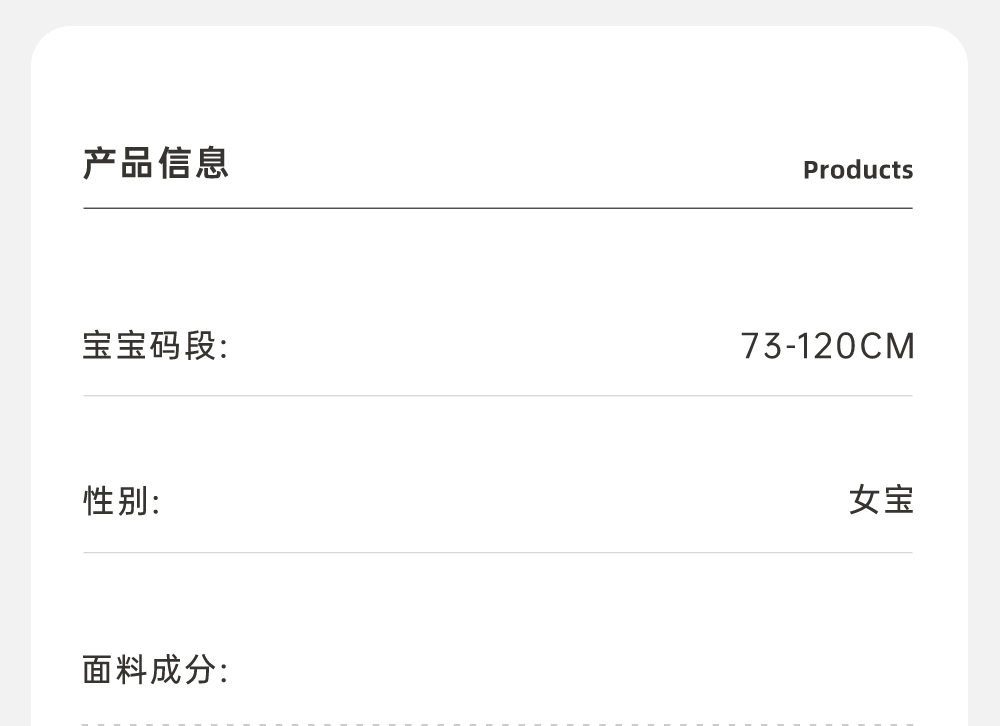Click the 面料成分 field label

[x=155, y=670]
